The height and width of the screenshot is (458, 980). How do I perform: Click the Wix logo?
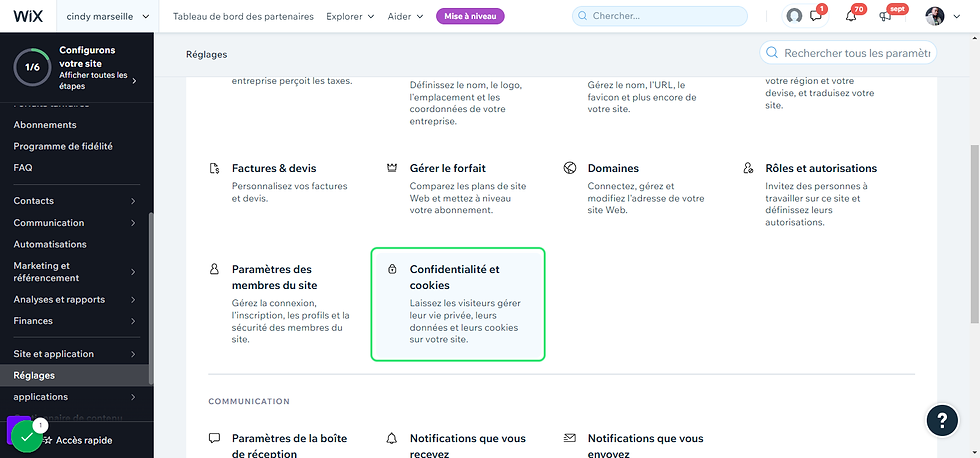pyautogui.click(x=28, y=16)
